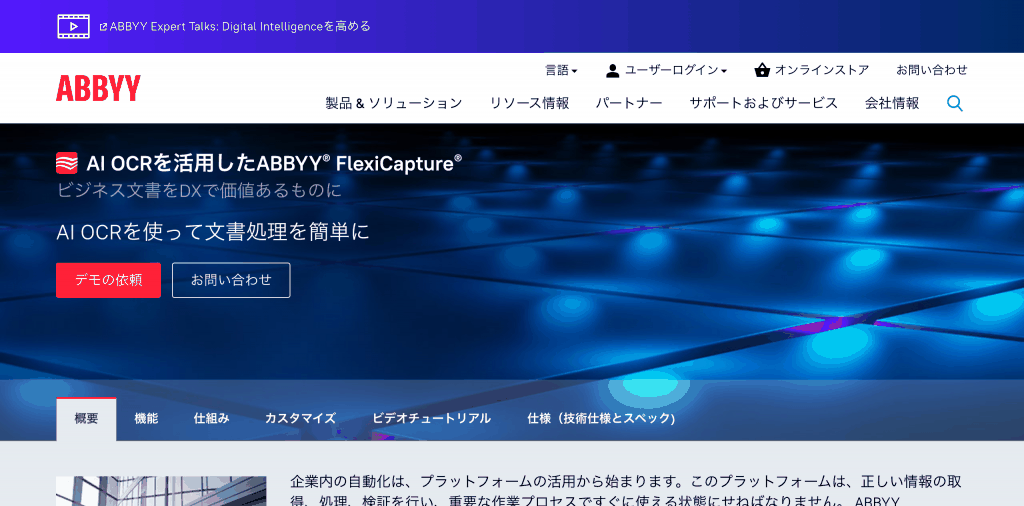Open the リソース情報 menu
This screenshot has height=506, width=1024.
(529, 103)
